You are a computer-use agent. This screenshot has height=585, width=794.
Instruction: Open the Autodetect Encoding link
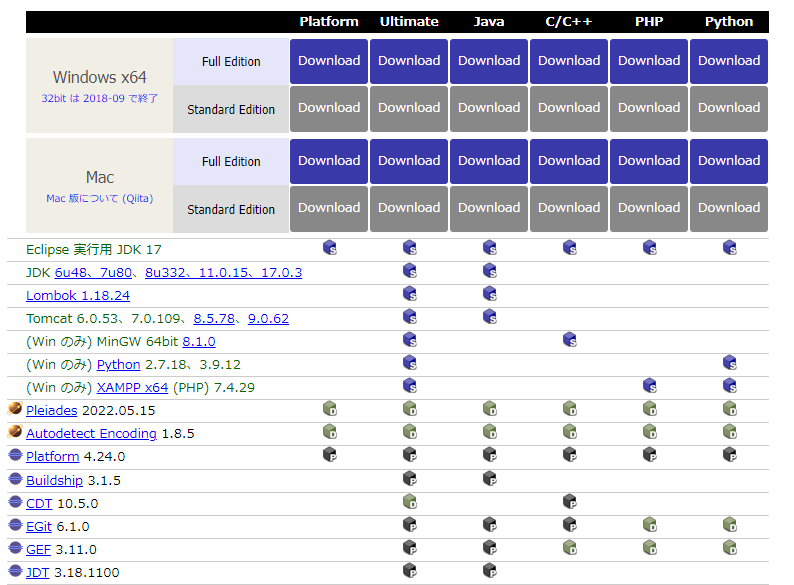91,434
